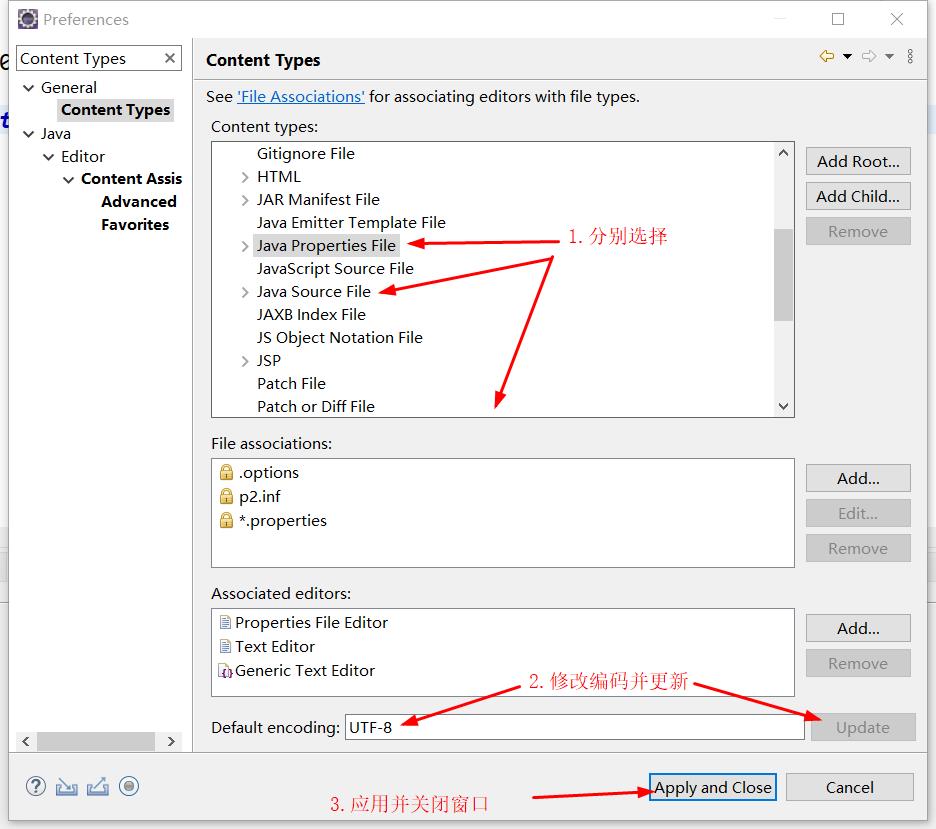Click the Add Root... button
936x829 pixels.
[858, 162]
